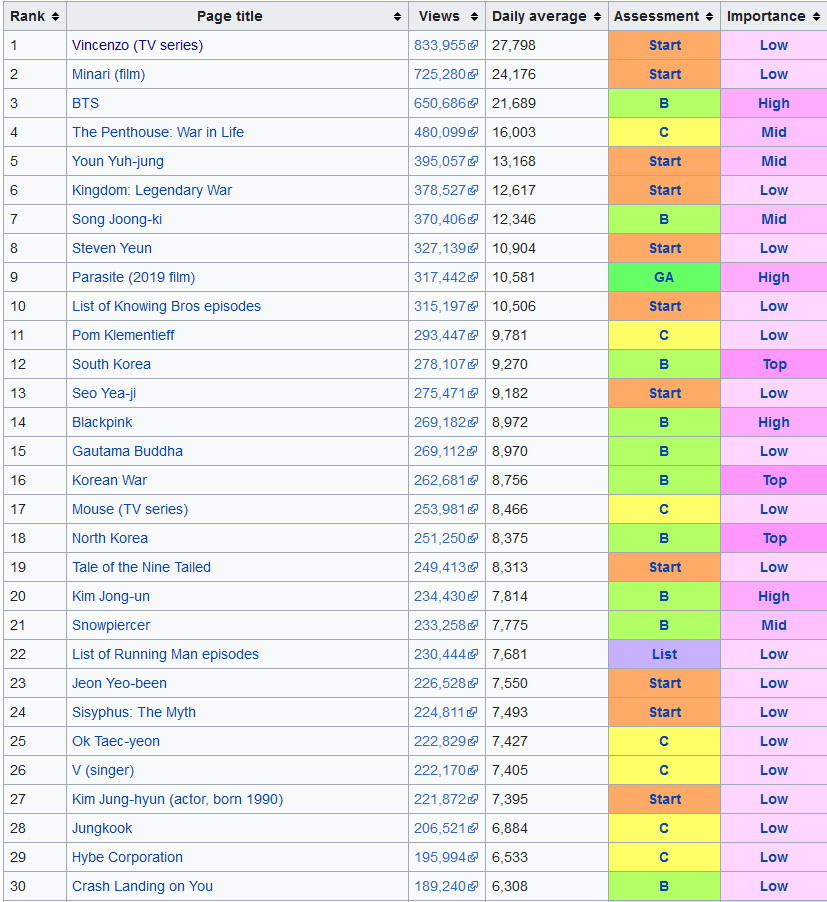
Task: Open the Korean War article
Action: point(110,480)
